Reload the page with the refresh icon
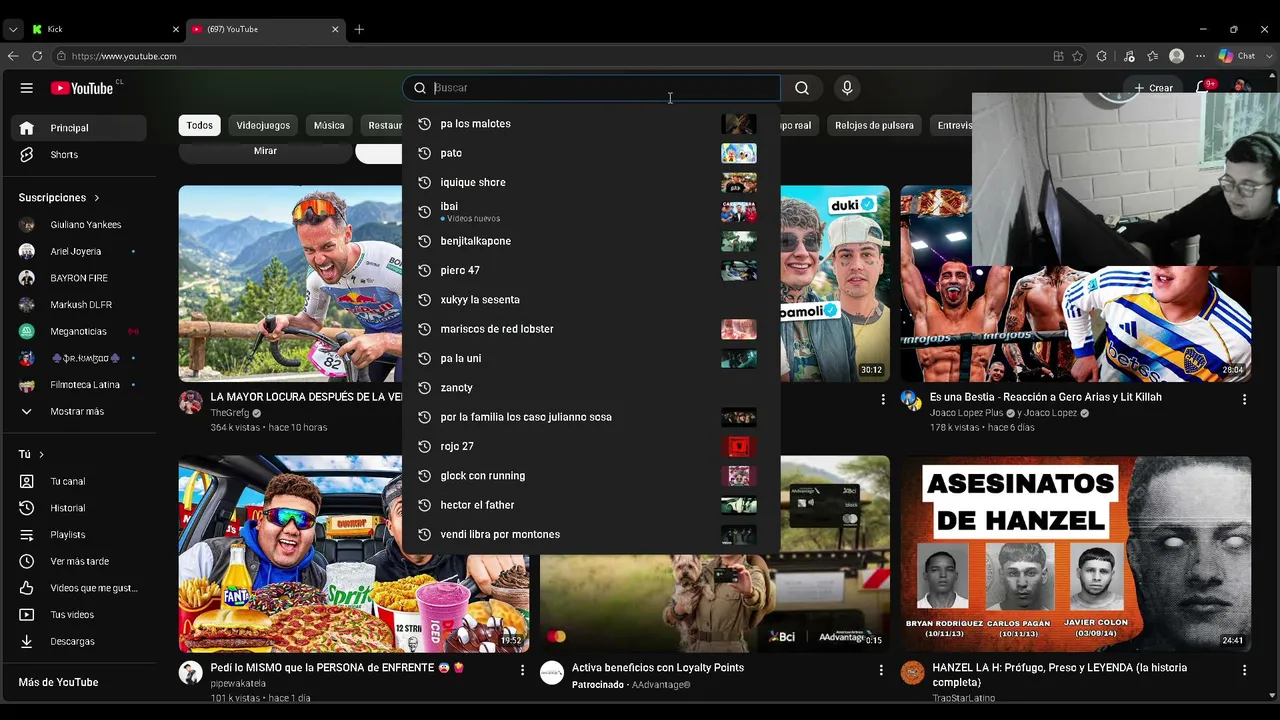The width and height of the screenshot is (1280, 720). (37, 56)
